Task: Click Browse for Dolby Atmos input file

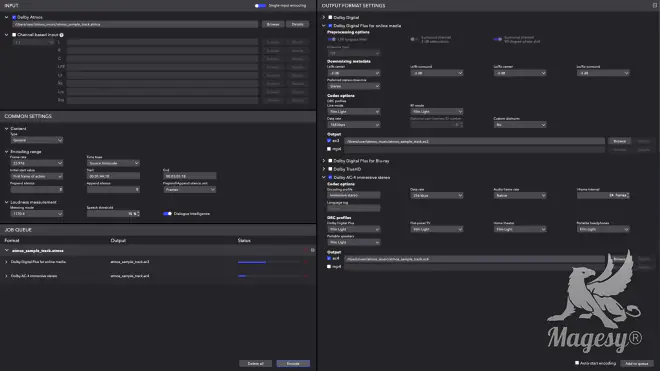Action: pyautogui.click(x=273, y=24)
